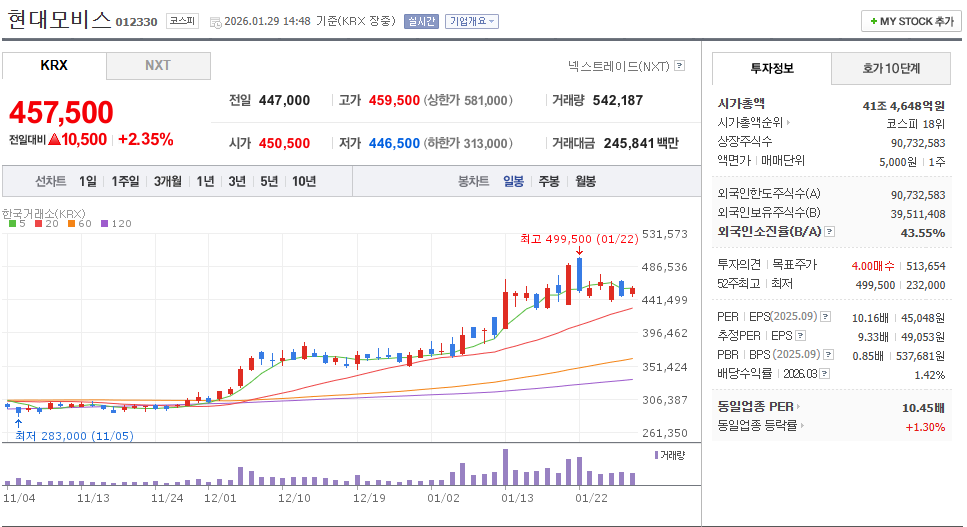Click the plus icon in MY STOCK 추가
The image size is (967, 527).
coord(873,22)
